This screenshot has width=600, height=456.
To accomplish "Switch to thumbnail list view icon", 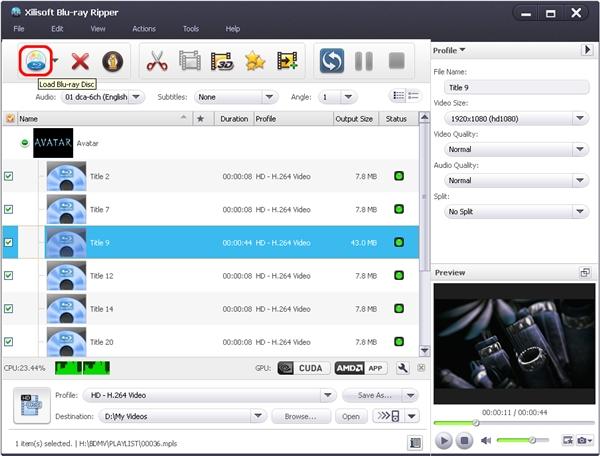I will point(413,96).
